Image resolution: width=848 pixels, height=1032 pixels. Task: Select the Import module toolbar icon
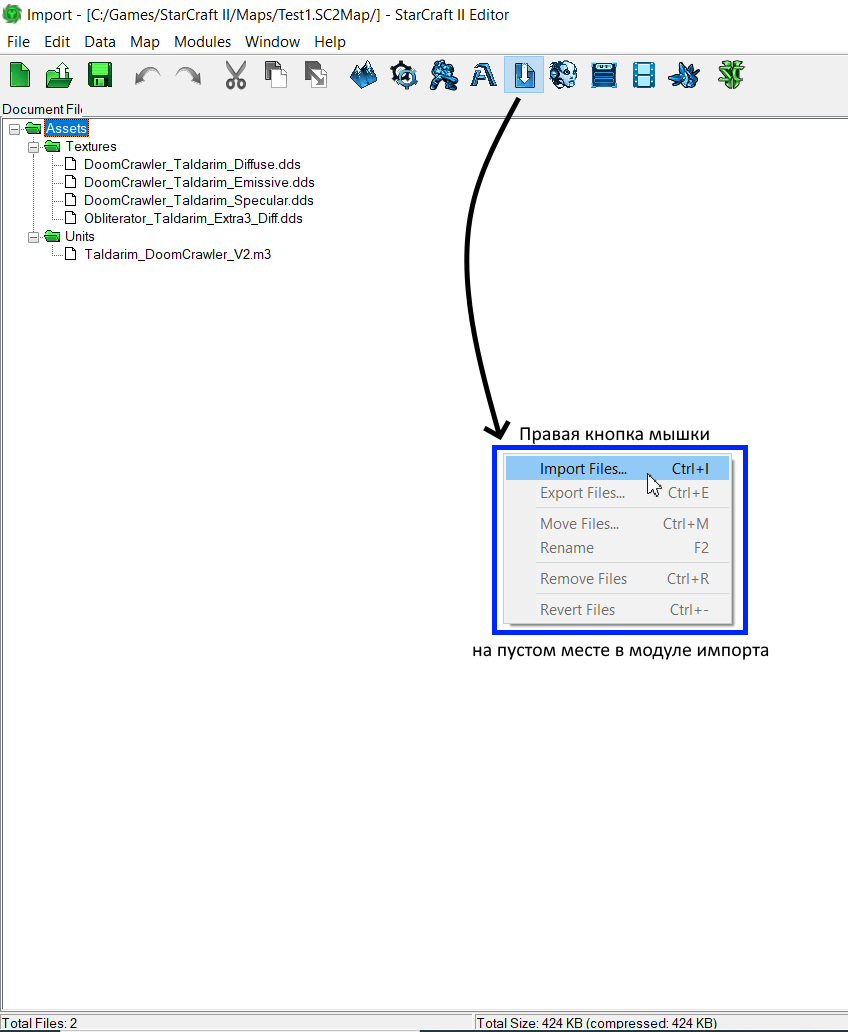[x=524, y=74]
